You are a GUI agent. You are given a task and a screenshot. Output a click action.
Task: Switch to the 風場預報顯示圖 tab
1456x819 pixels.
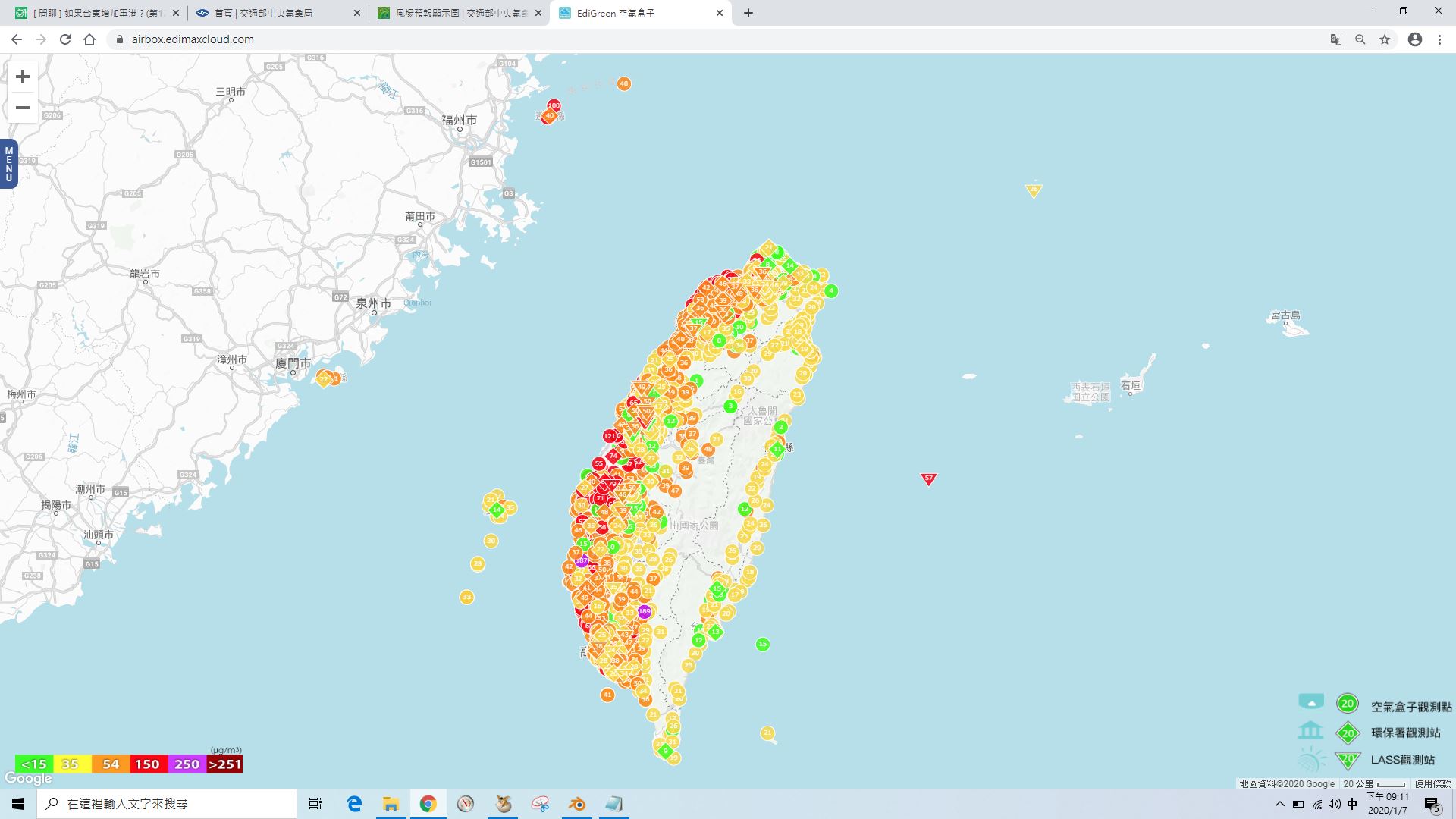[460, 13]
